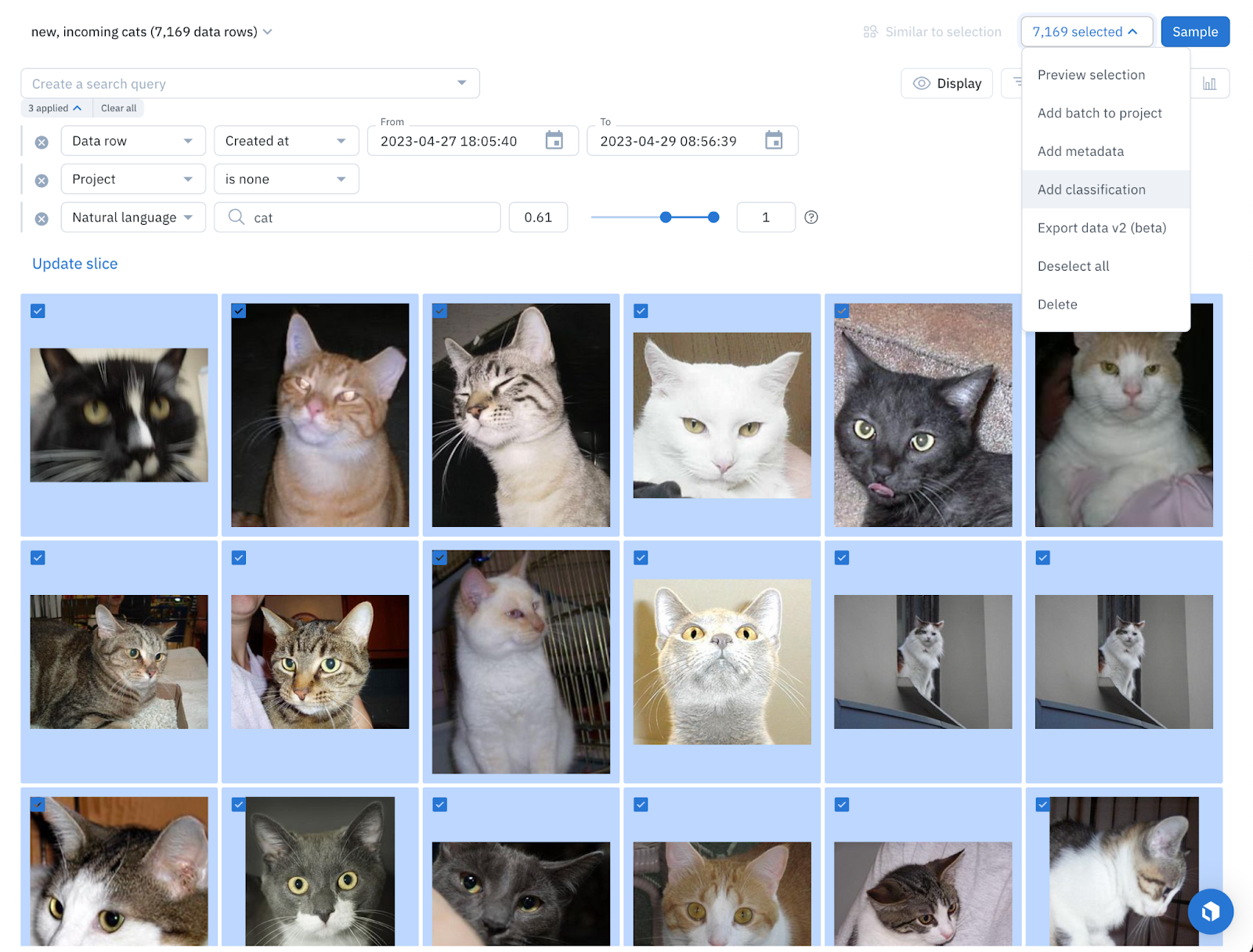1253x952 pixels.
Task: Click the help icon beside similarity slider
Action: 811,218
